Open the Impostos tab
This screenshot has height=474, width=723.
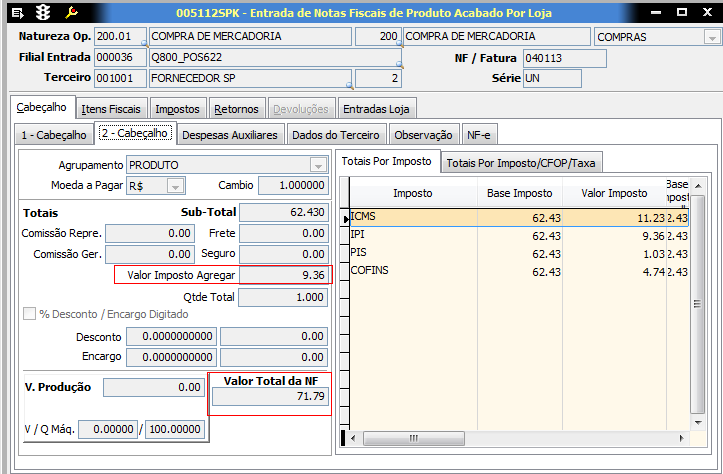point(178,109)
